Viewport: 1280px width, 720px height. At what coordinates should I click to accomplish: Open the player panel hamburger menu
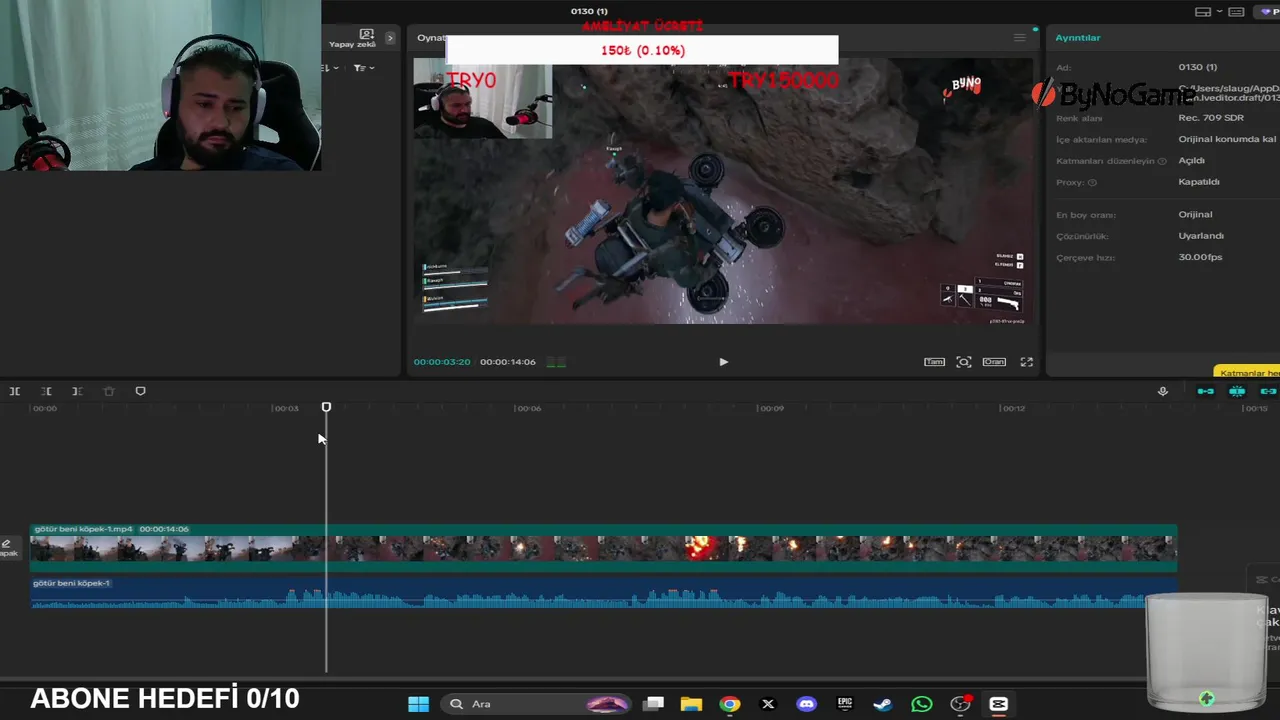1019,38
